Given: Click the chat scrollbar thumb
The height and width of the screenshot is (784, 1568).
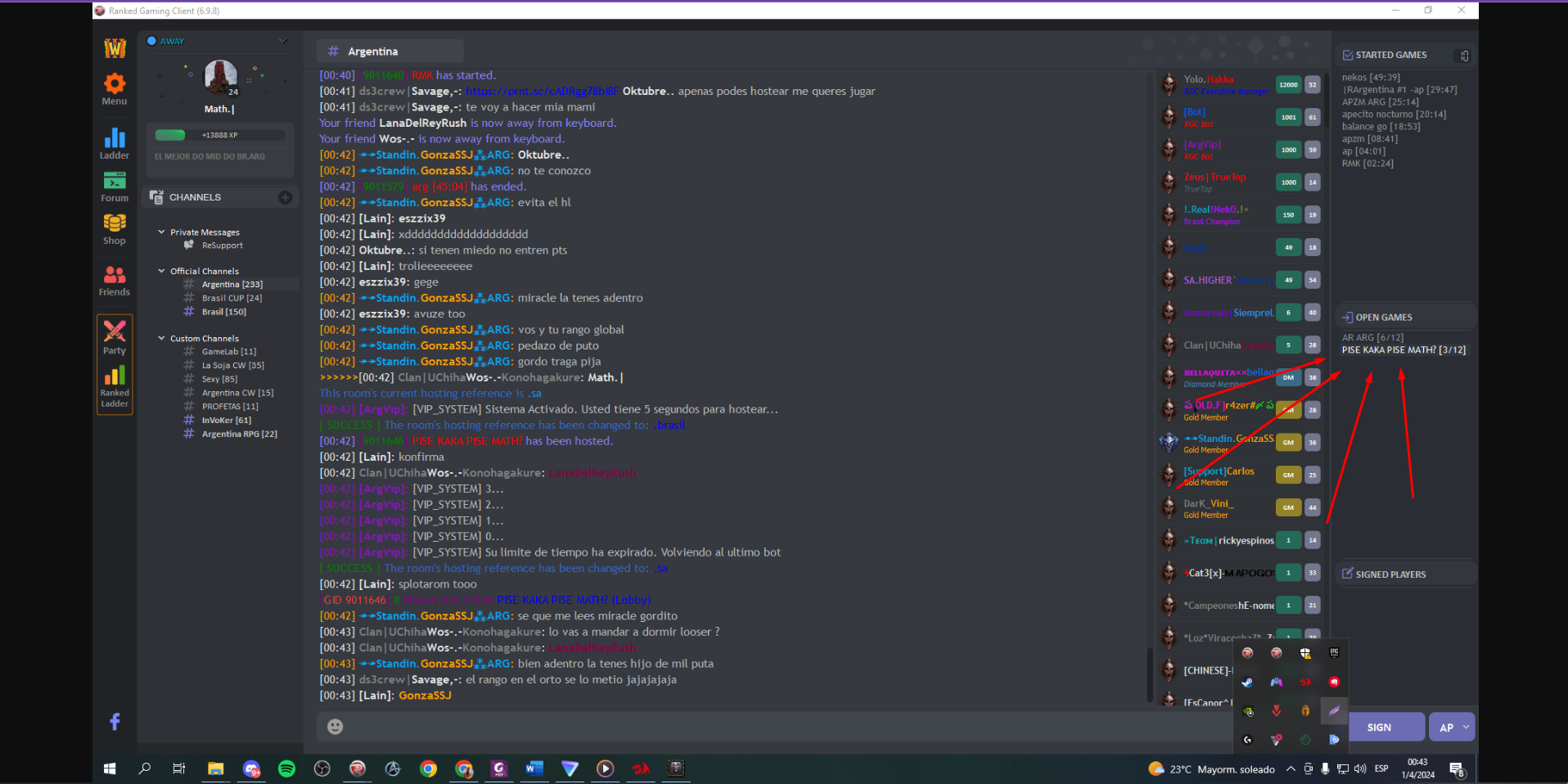Looking at the screenshot, I should [1150, 675].
